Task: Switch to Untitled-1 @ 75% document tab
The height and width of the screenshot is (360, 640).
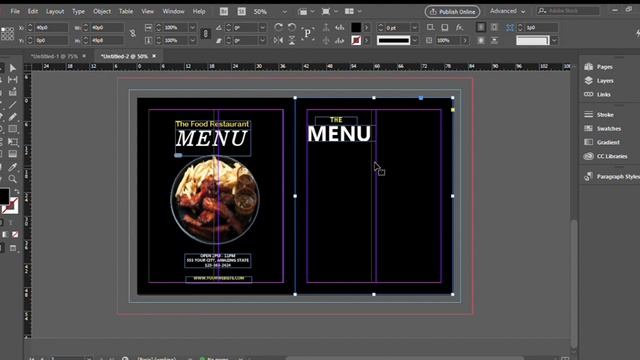Action: (54, 56)
